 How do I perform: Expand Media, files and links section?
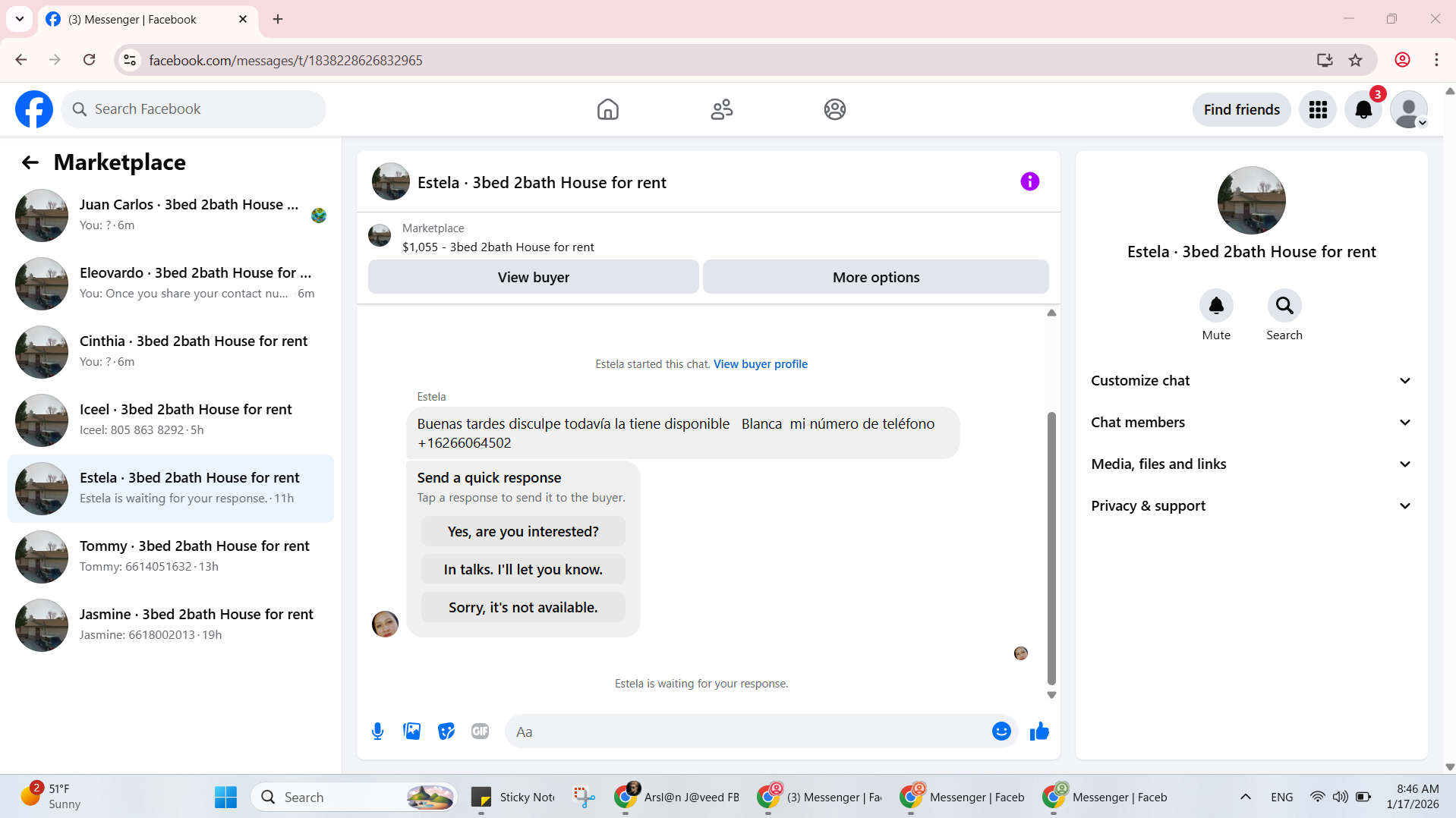pos(1252,464)
